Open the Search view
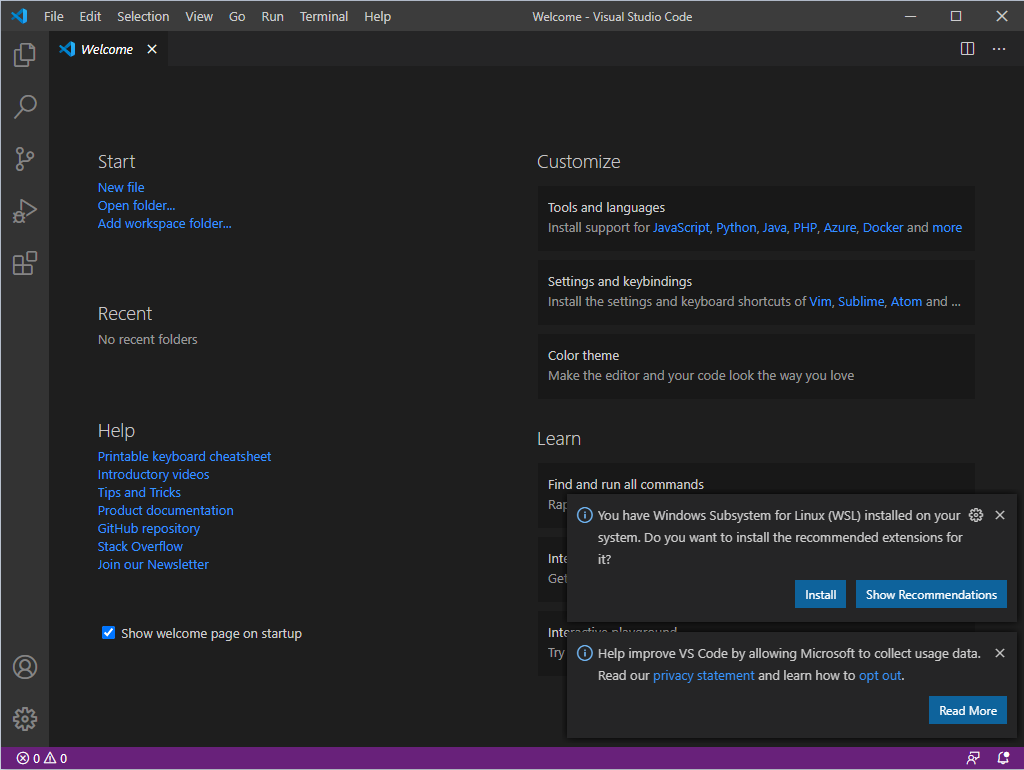Screen dimensions: 1024x770 point(24,107)
